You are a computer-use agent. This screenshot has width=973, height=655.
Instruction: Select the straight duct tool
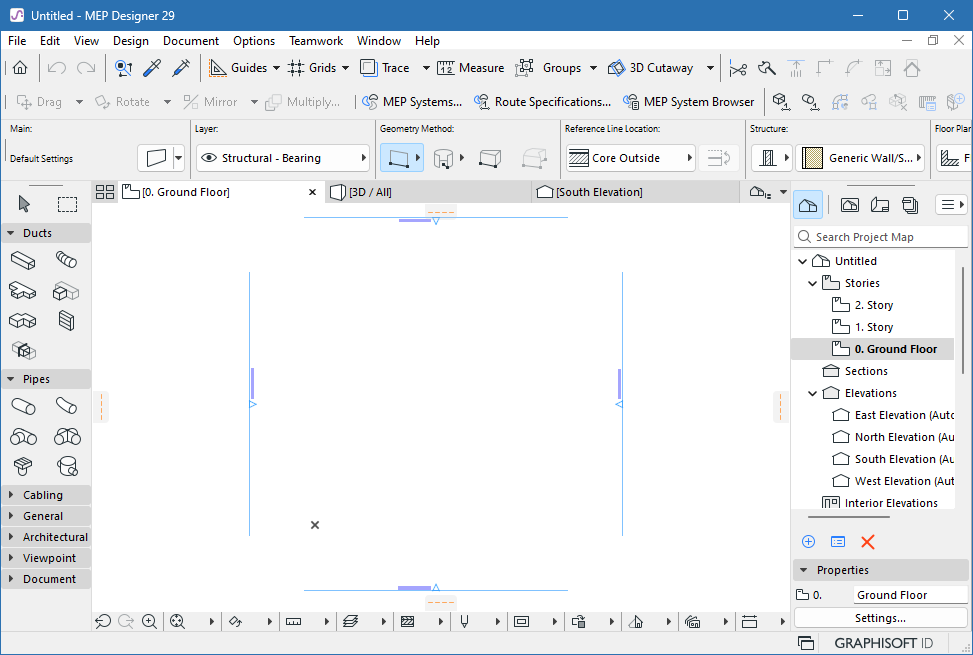click(x=23, y=260)
